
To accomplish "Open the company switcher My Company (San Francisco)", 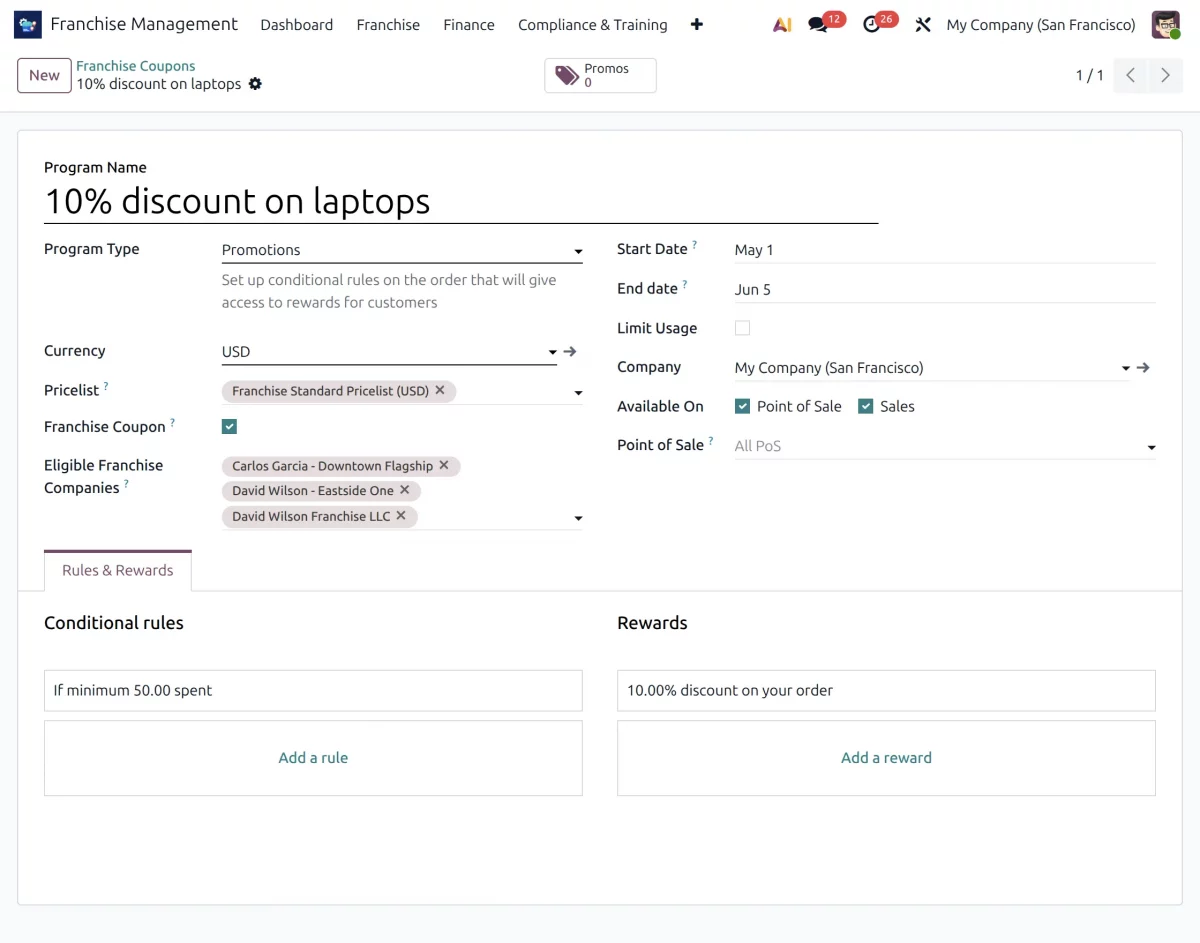I will click(1041, 24).
